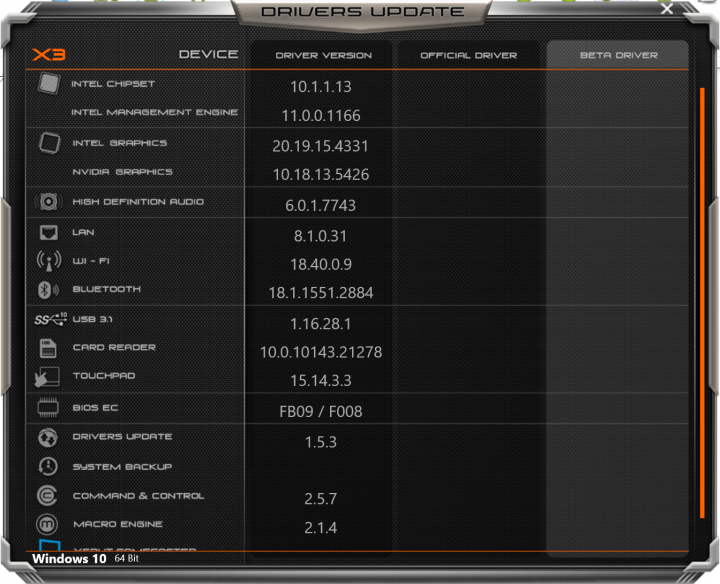Click the Touchpad label
Image resolution: width=720 pixels, height=584 pixels.
(x=104, y=376)
